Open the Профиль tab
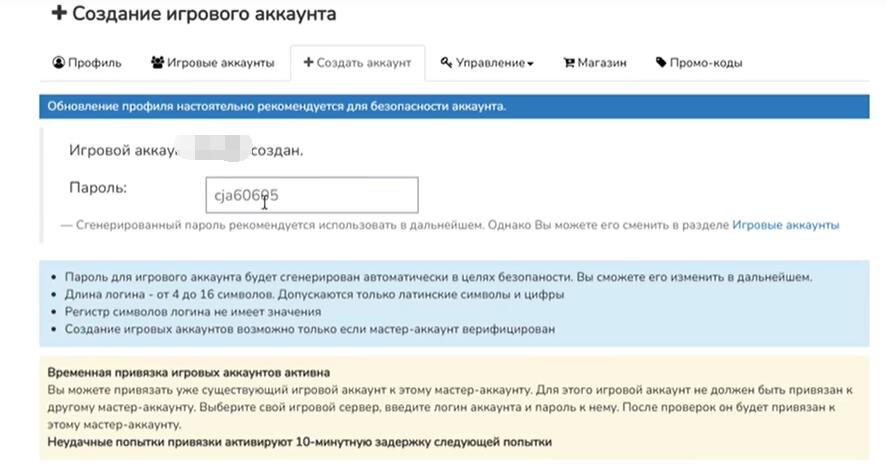 point(87,63)
